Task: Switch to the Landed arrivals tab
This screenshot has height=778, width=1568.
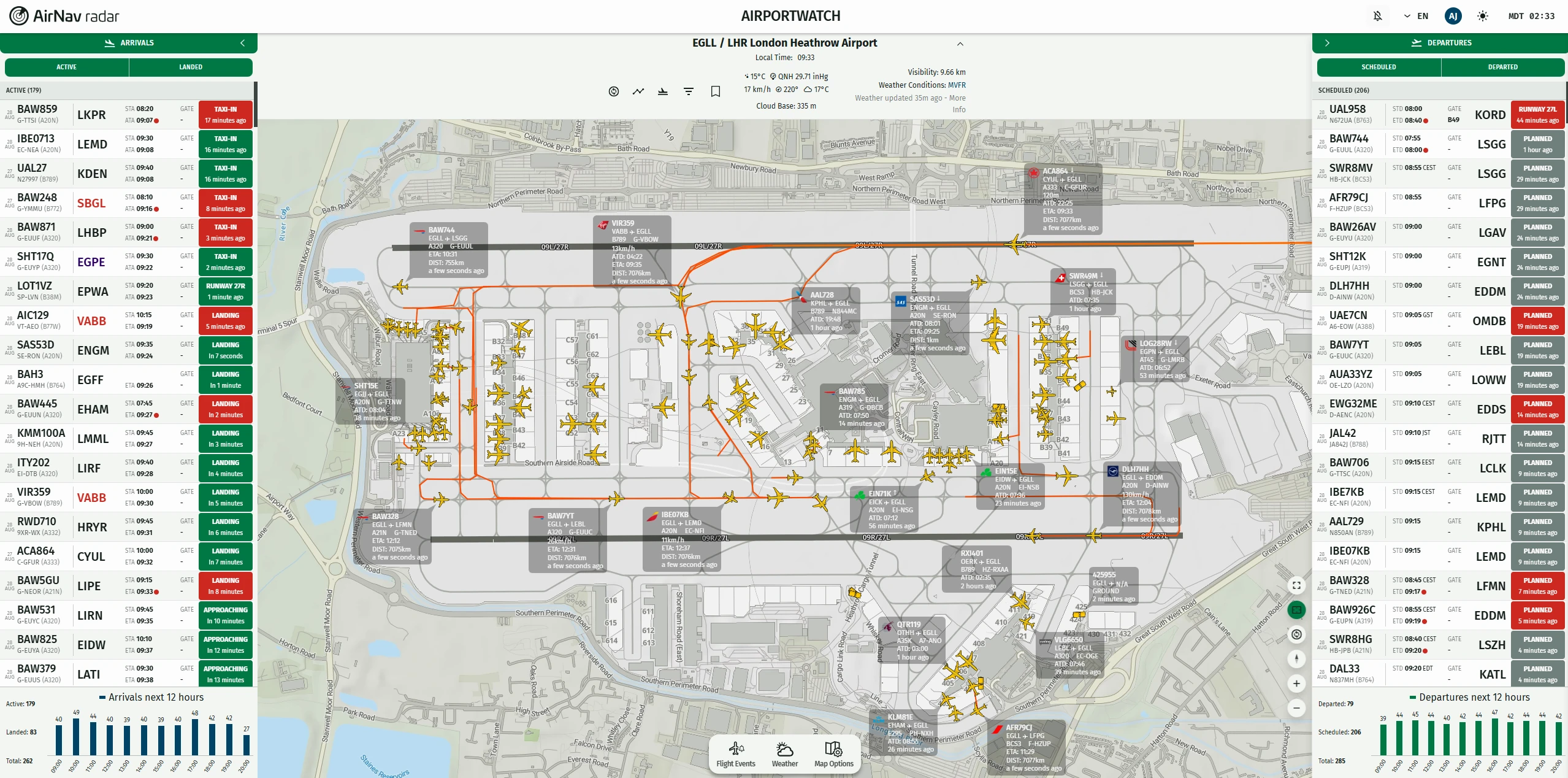Action: 191,67
